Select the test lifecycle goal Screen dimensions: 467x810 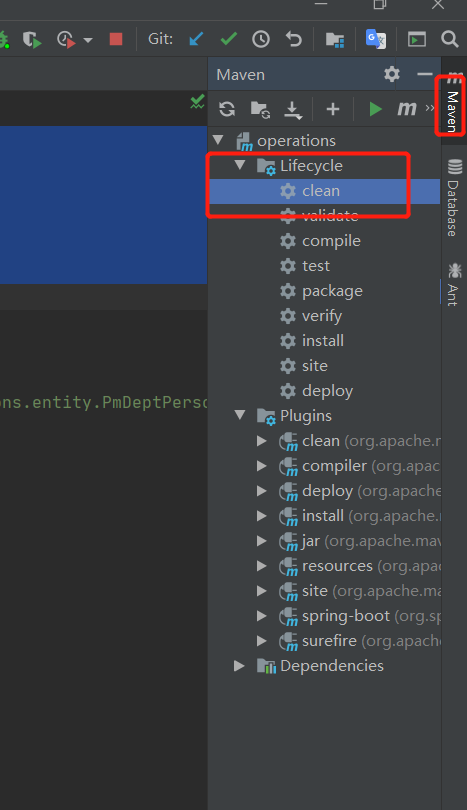324,266
